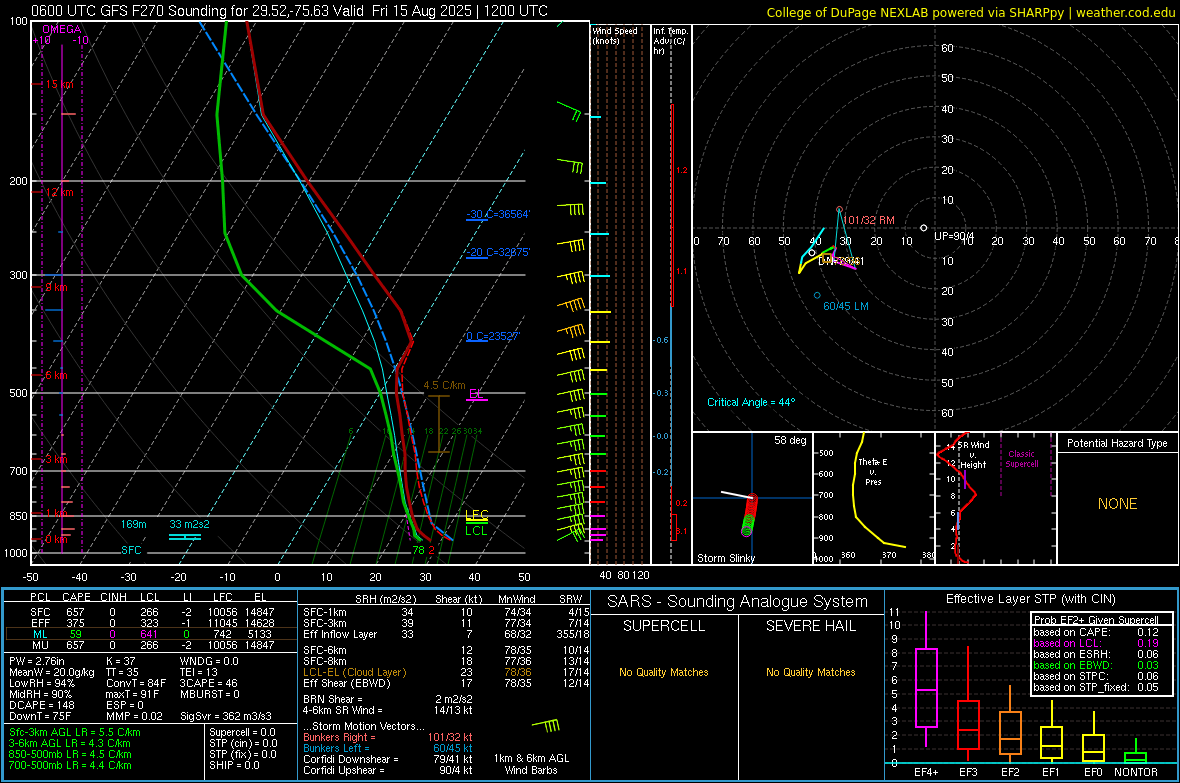This screenshot has height=783, width=1180.
Task: Click the 101/32 RM hodograph label
Action: [x=868, y=220]
